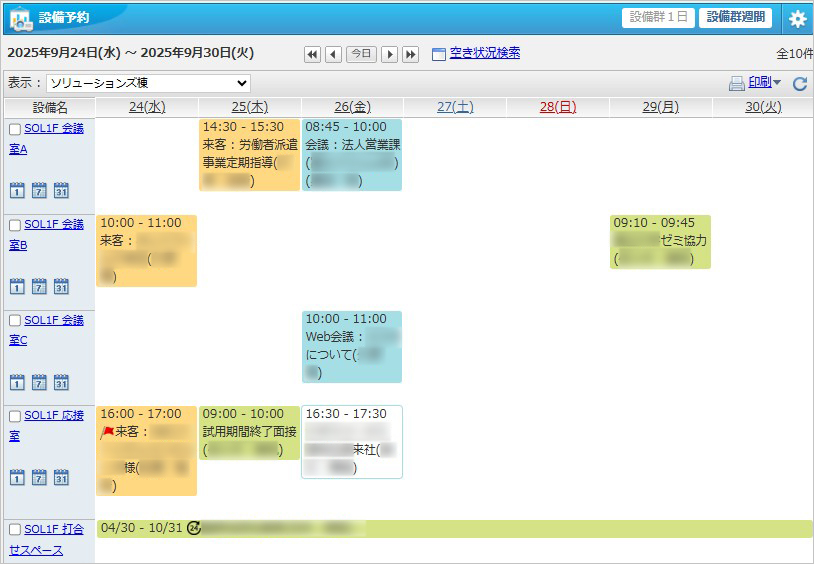
Task: Check the SOL1F 応接室 checkbox
Action: (x=15, y=416)
